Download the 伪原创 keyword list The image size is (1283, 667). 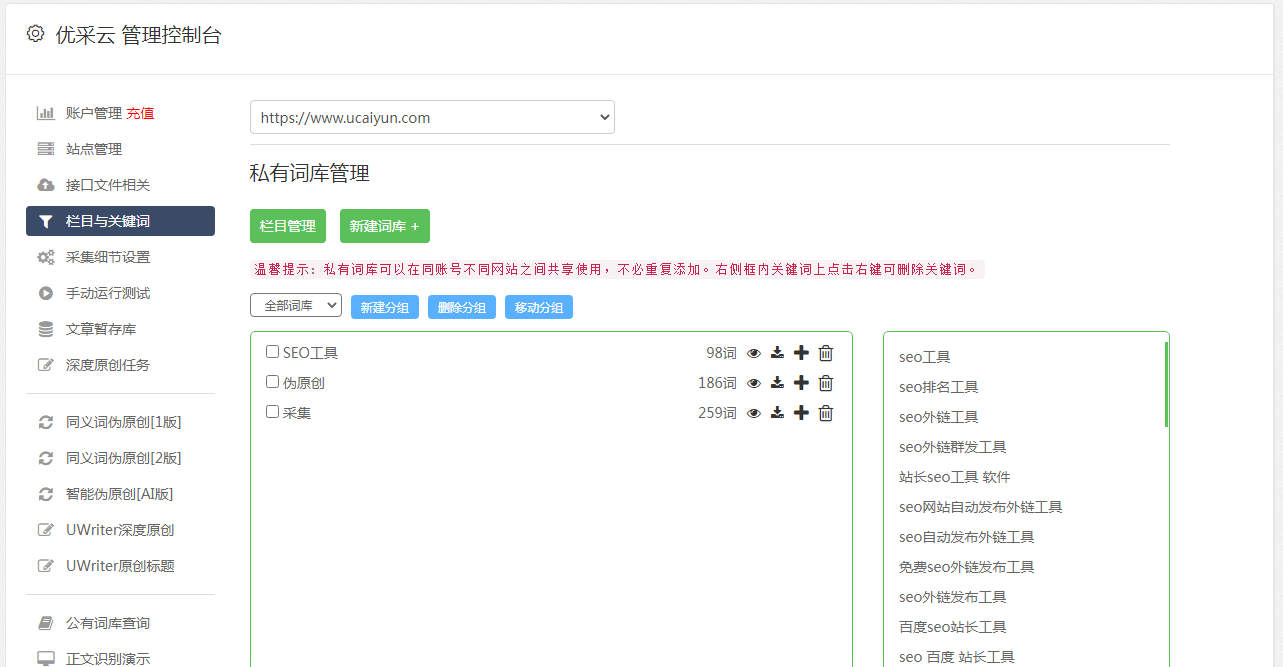click(x=777, y=382)
